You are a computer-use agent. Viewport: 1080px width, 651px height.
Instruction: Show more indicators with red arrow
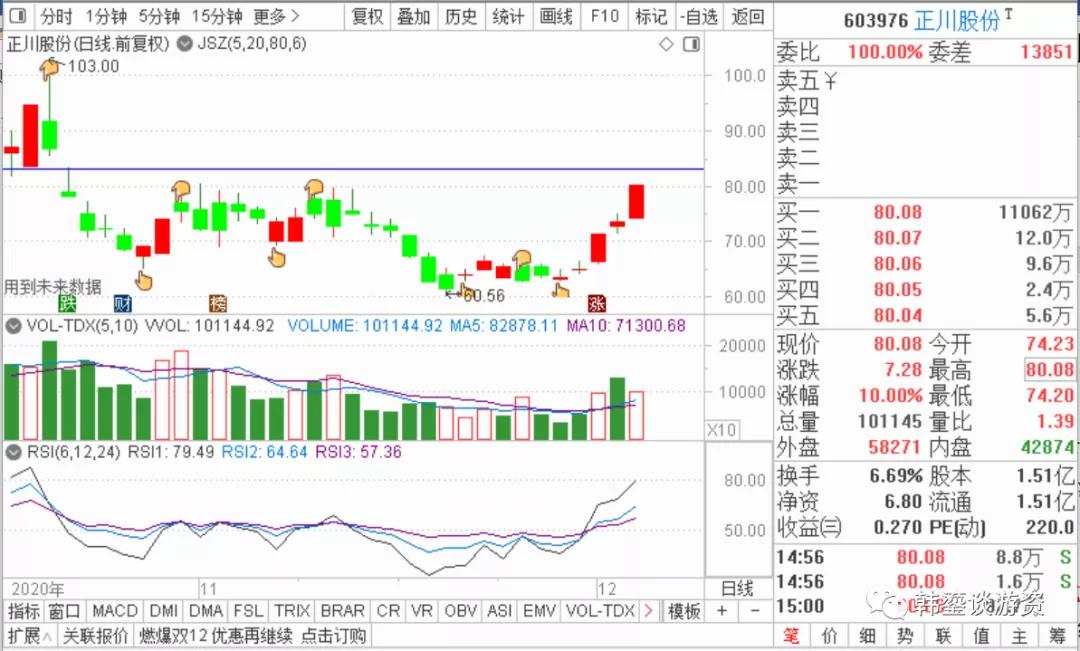(x=648, y=610)
